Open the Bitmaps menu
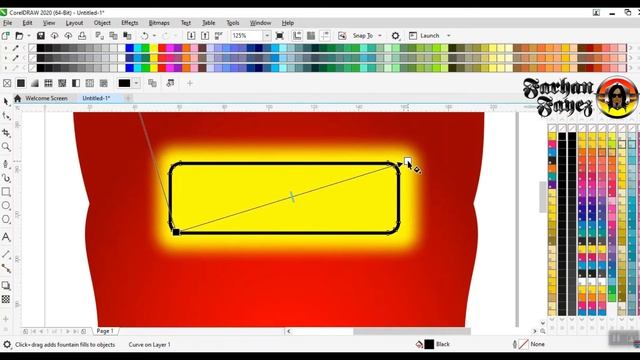This screenshot has height=360, width=640. tap(159, 23)
